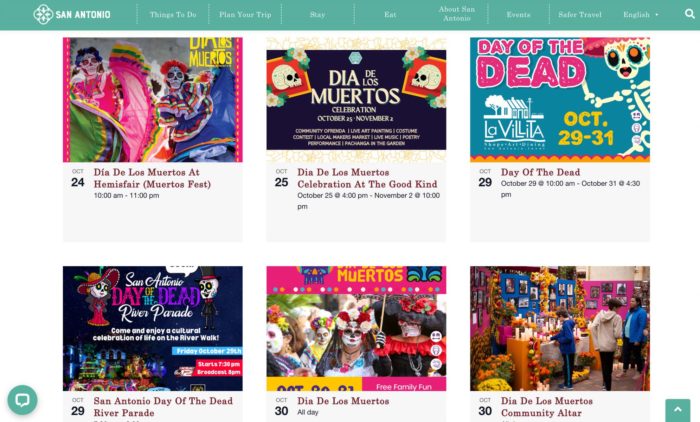Select the Stay menu item

[317, 14]
